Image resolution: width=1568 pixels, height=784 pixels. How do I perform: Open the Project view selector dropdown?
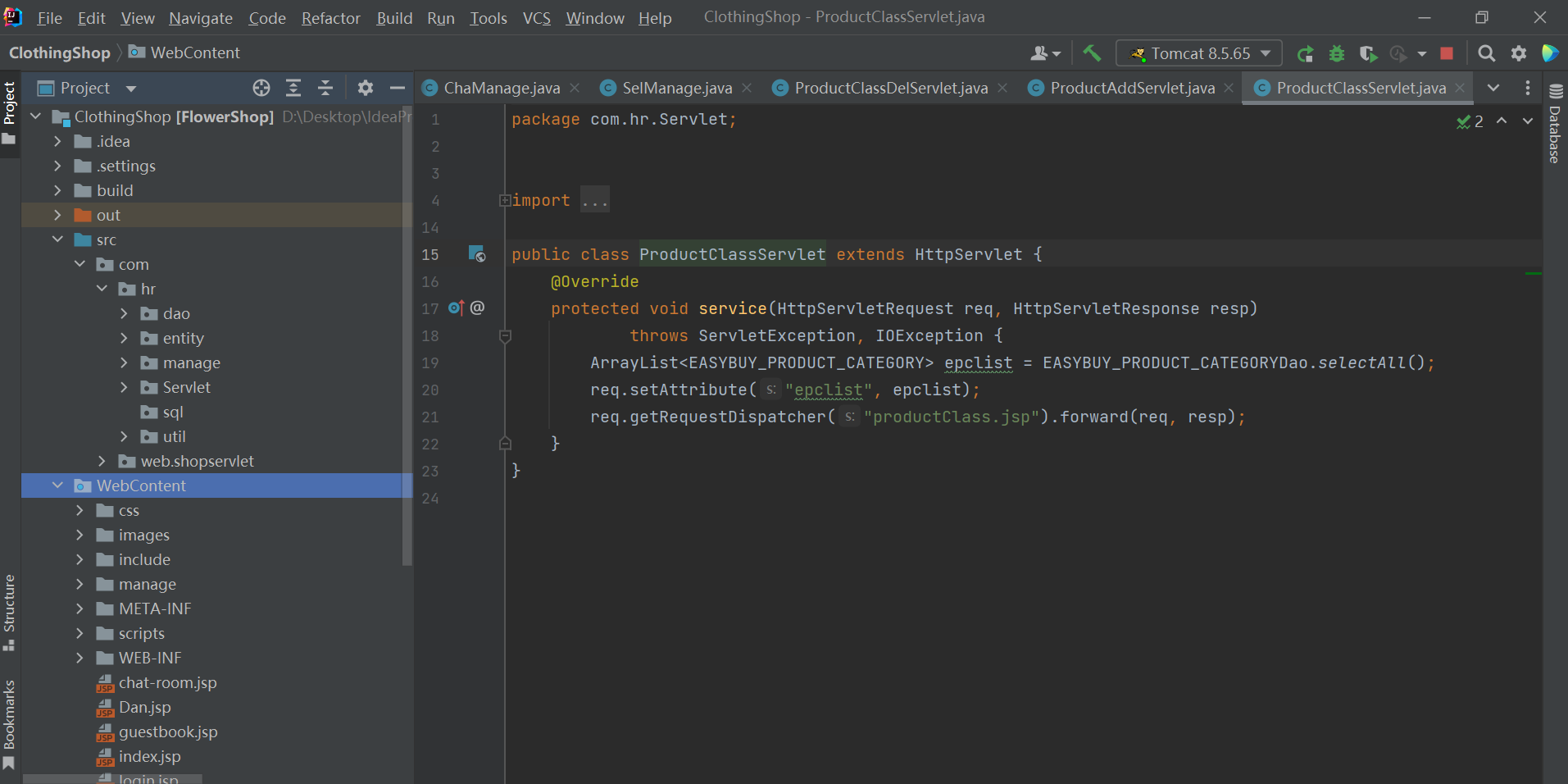(x=131, y=88)
